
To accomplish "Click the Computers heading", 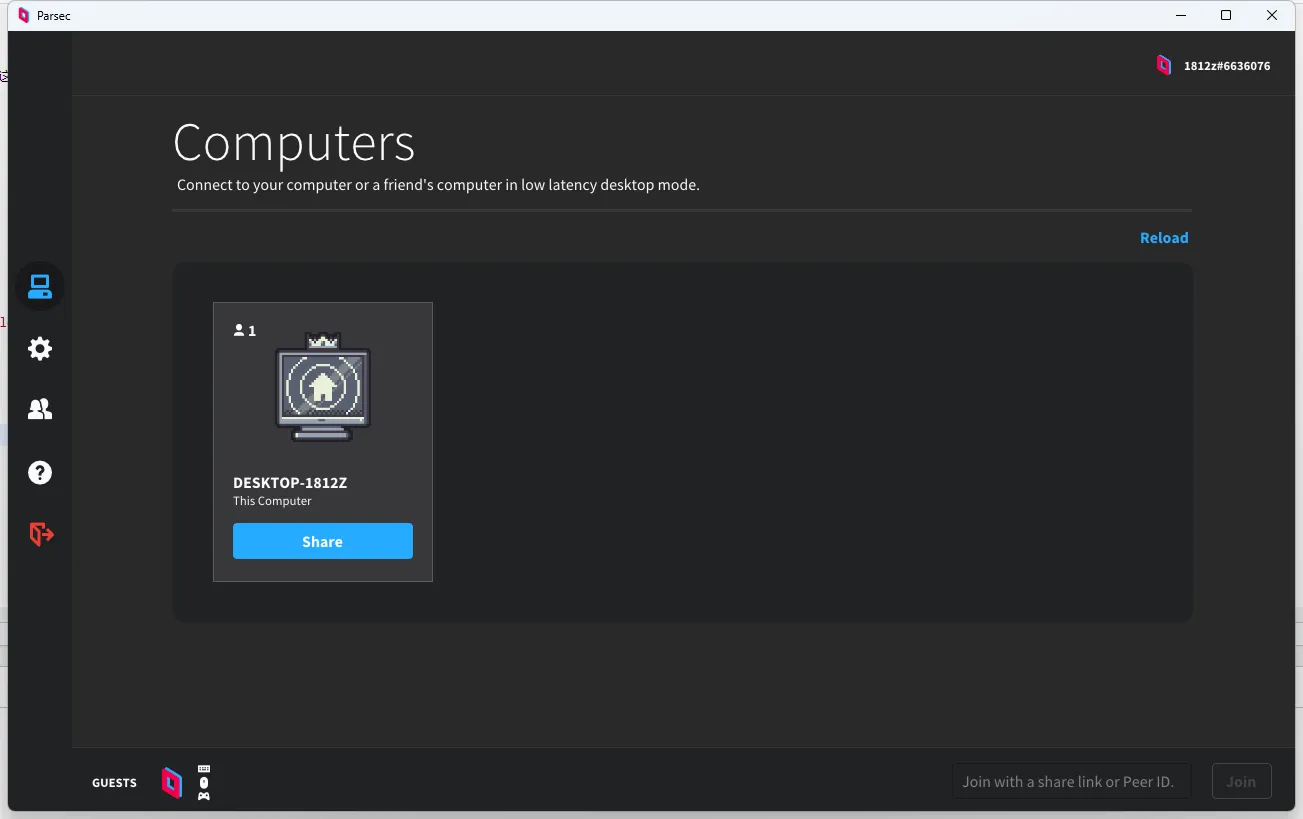I will tap(294, 143).
